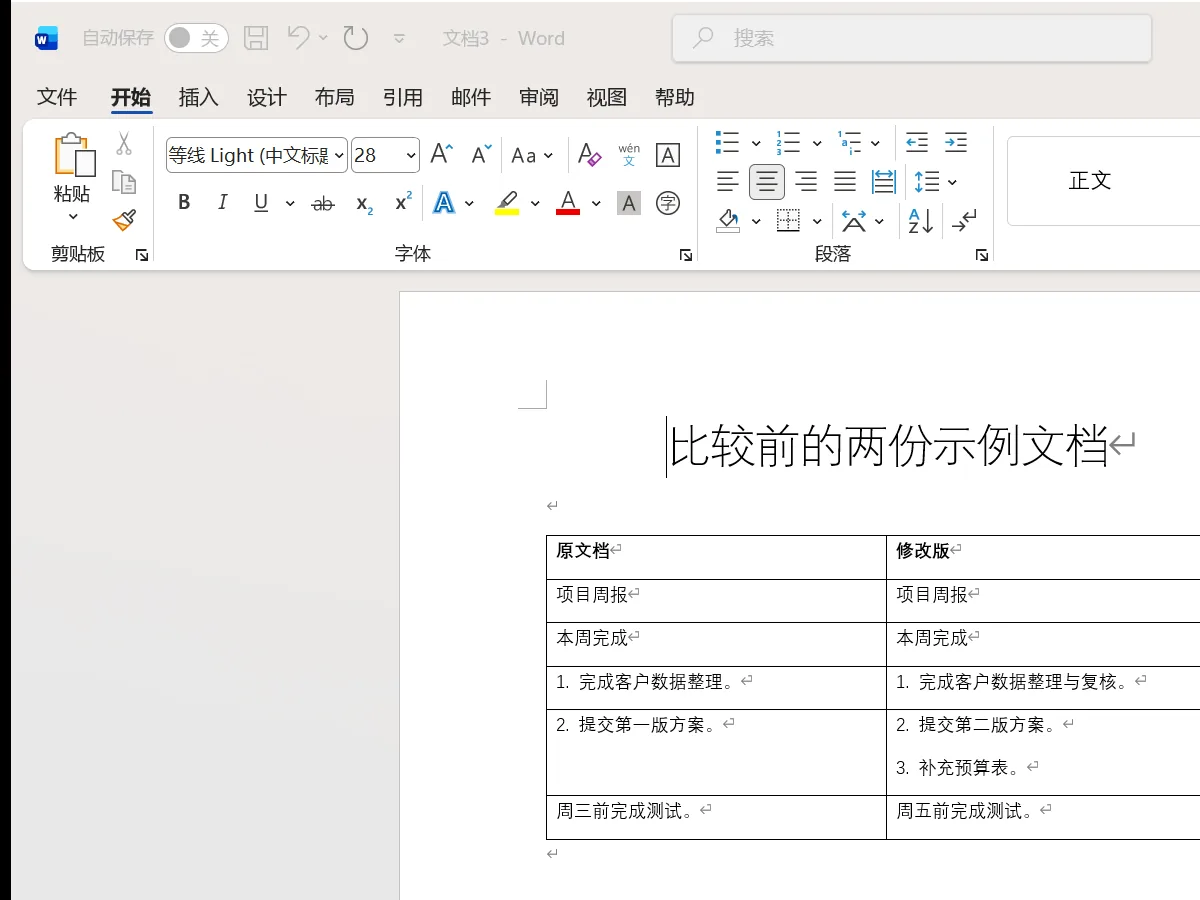The image size is (1200, 900).
Task: Insert an enclosed character (字 in circle)
Action: coord(668,204)
